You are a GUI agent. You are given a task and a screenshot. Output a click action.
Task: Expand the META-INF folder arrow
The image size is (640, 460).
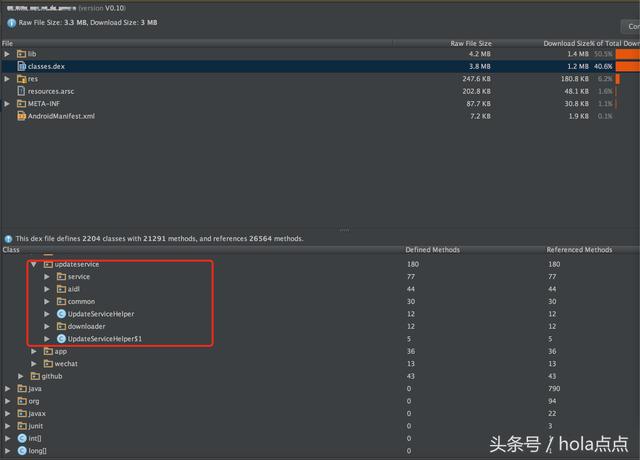point(7,104)
